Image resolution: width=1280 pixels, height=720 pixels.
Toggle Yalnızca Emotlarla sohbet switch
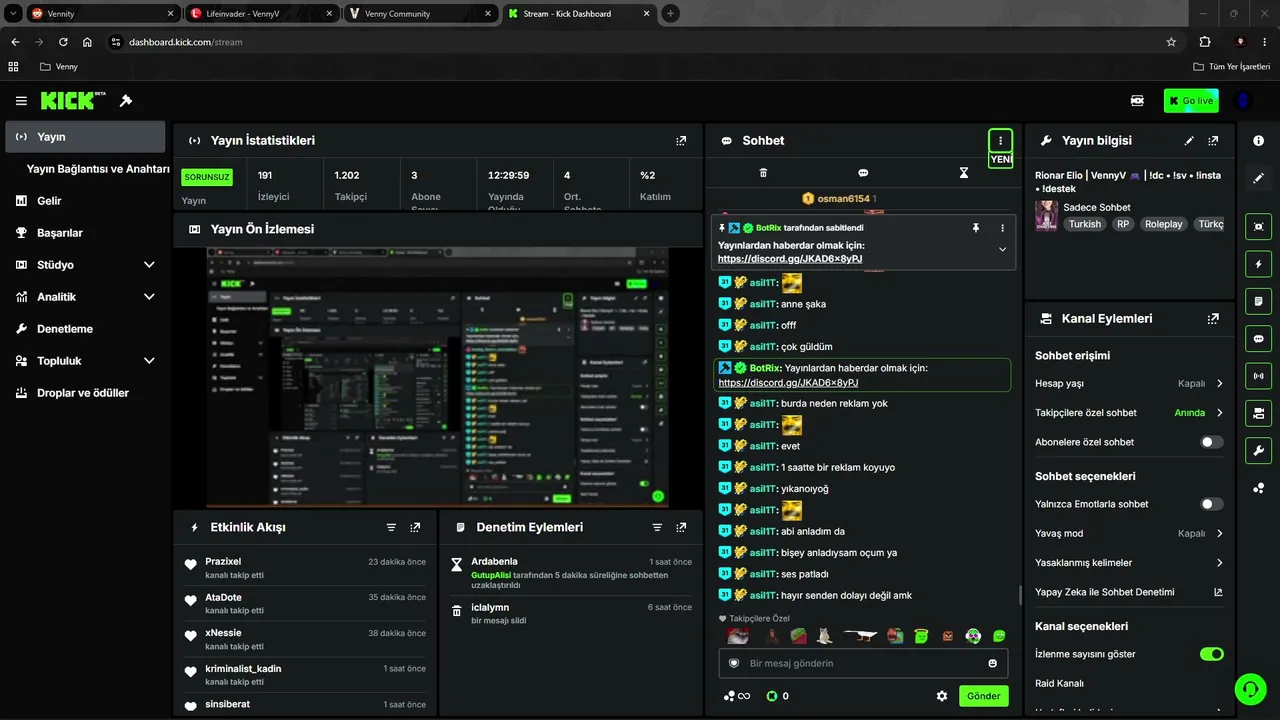pos(1212,504)
